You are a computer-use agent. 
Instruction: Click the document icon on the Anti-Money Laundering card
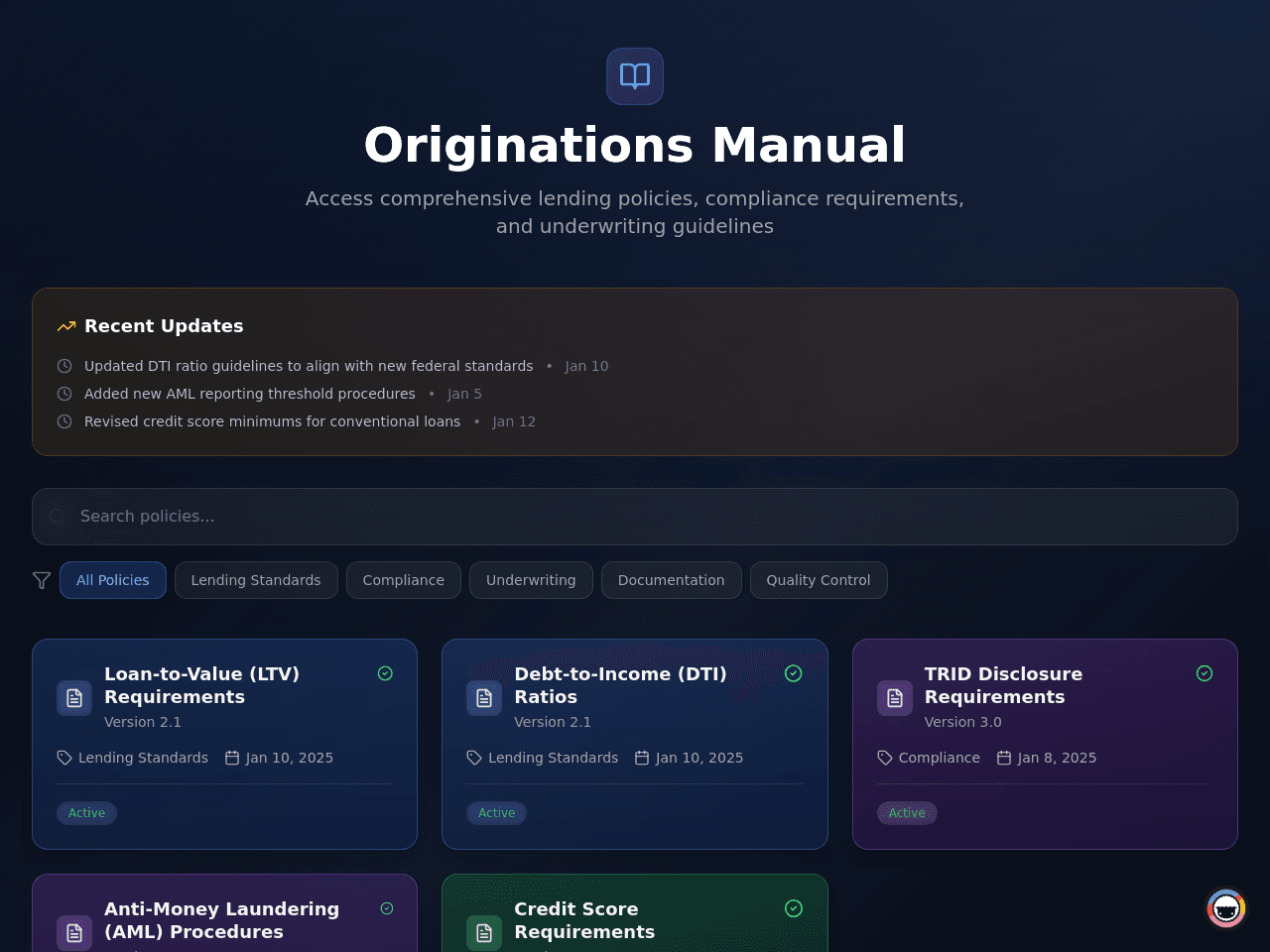click(74, 933)
